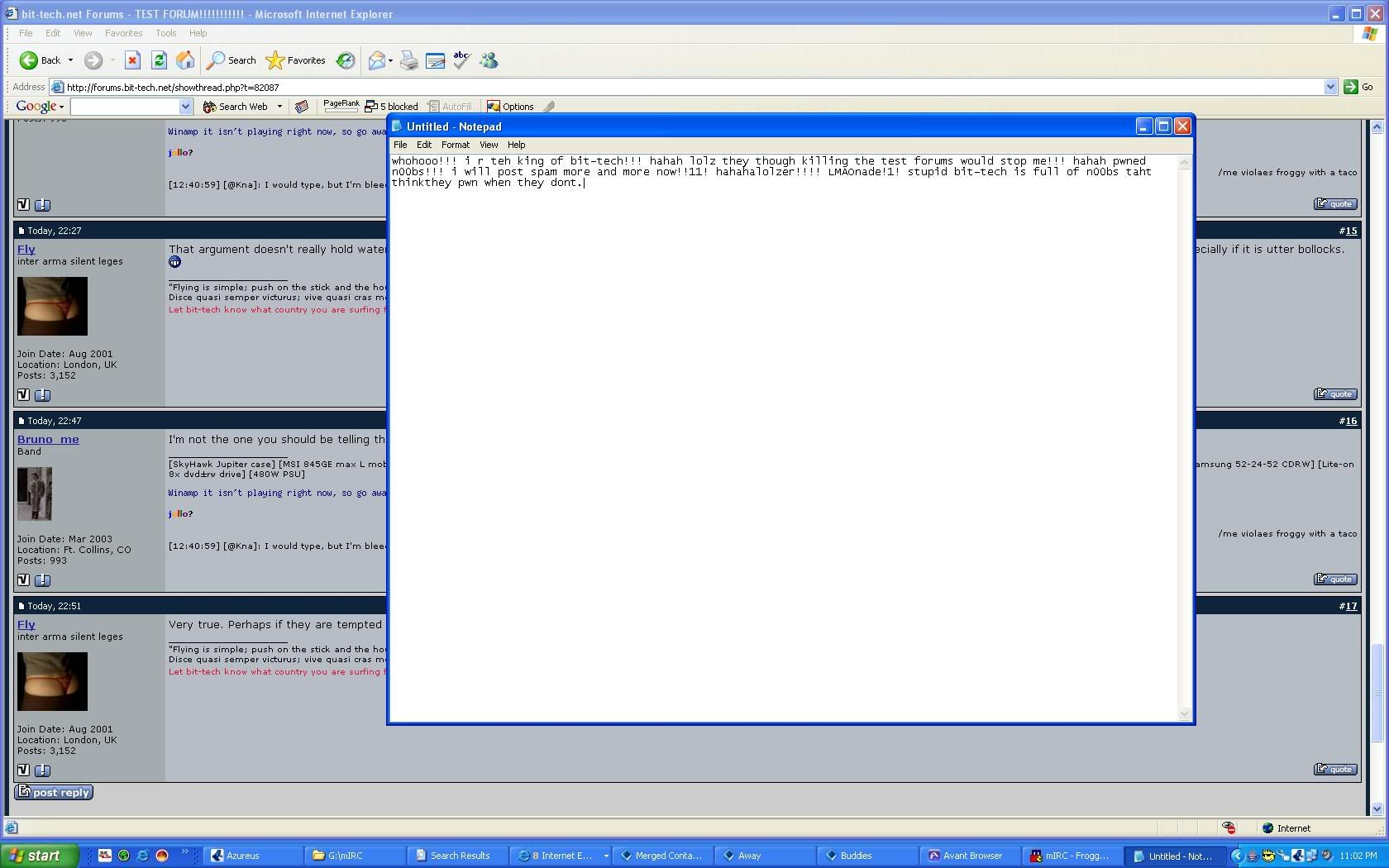
Task: Click the Go button beside the address bar
Action: [1359, 87]
